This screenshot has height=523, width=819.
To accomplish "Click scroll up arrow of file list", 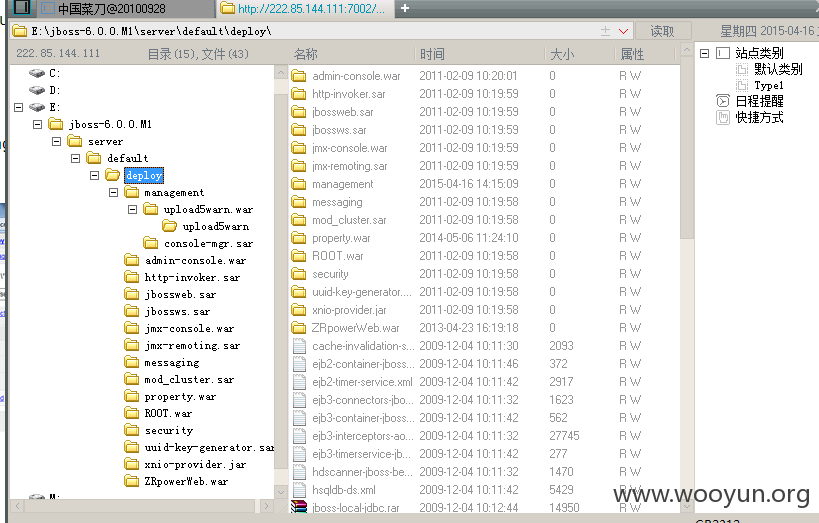I will pyautogui.click(x=687, y=51).
